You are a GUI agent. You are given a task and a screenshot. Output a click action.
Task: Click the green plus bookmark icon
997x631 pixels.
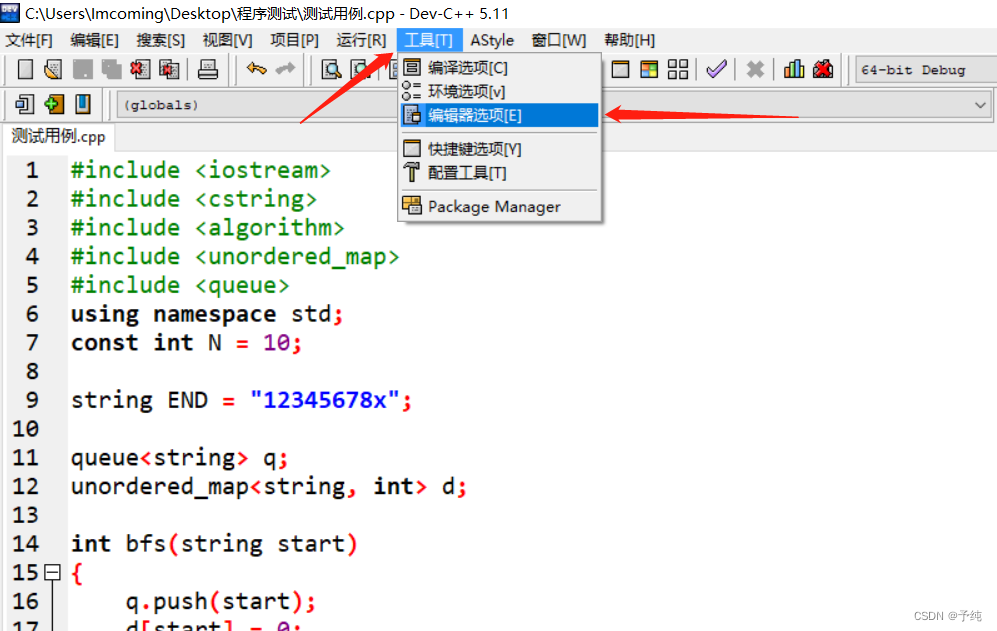54,104
